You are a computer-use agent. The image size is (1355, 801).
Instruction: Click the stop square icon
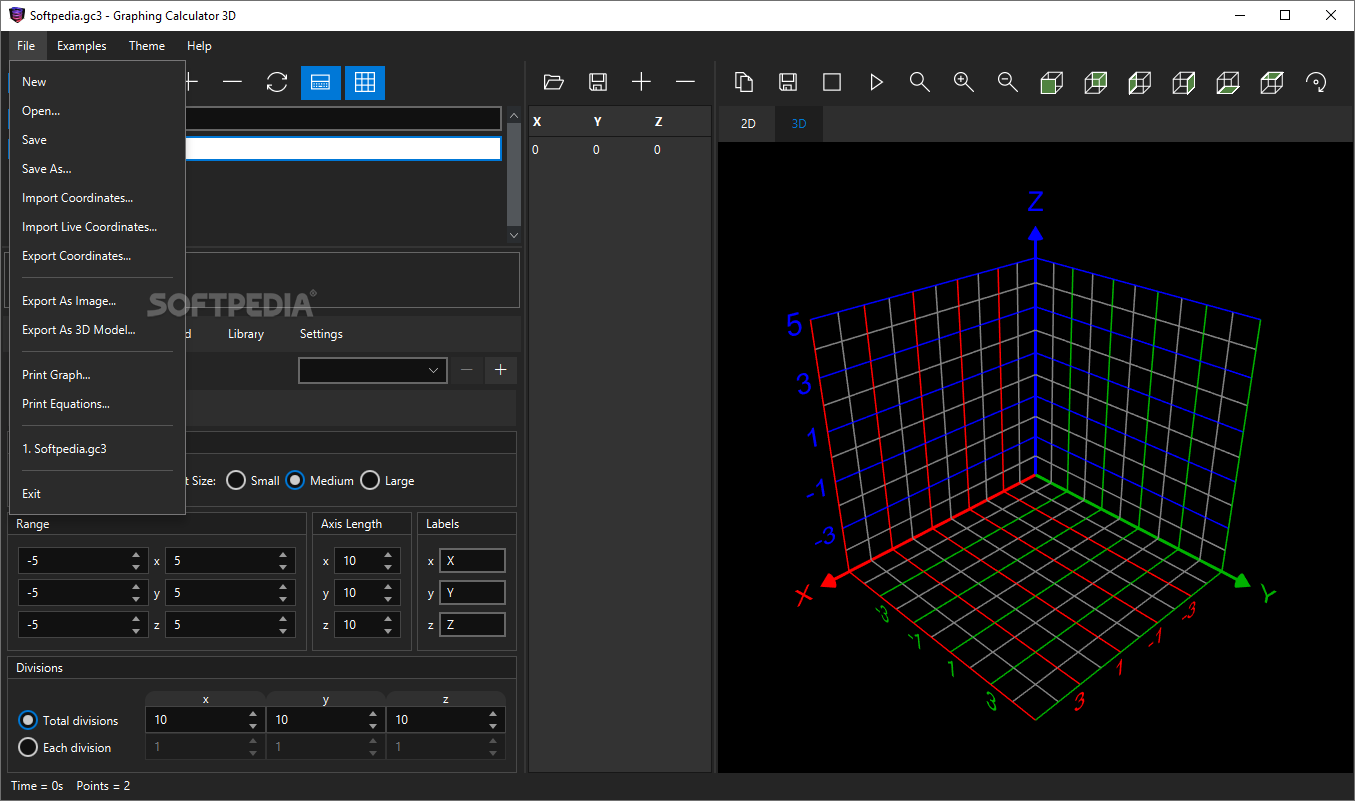[832, 82]
